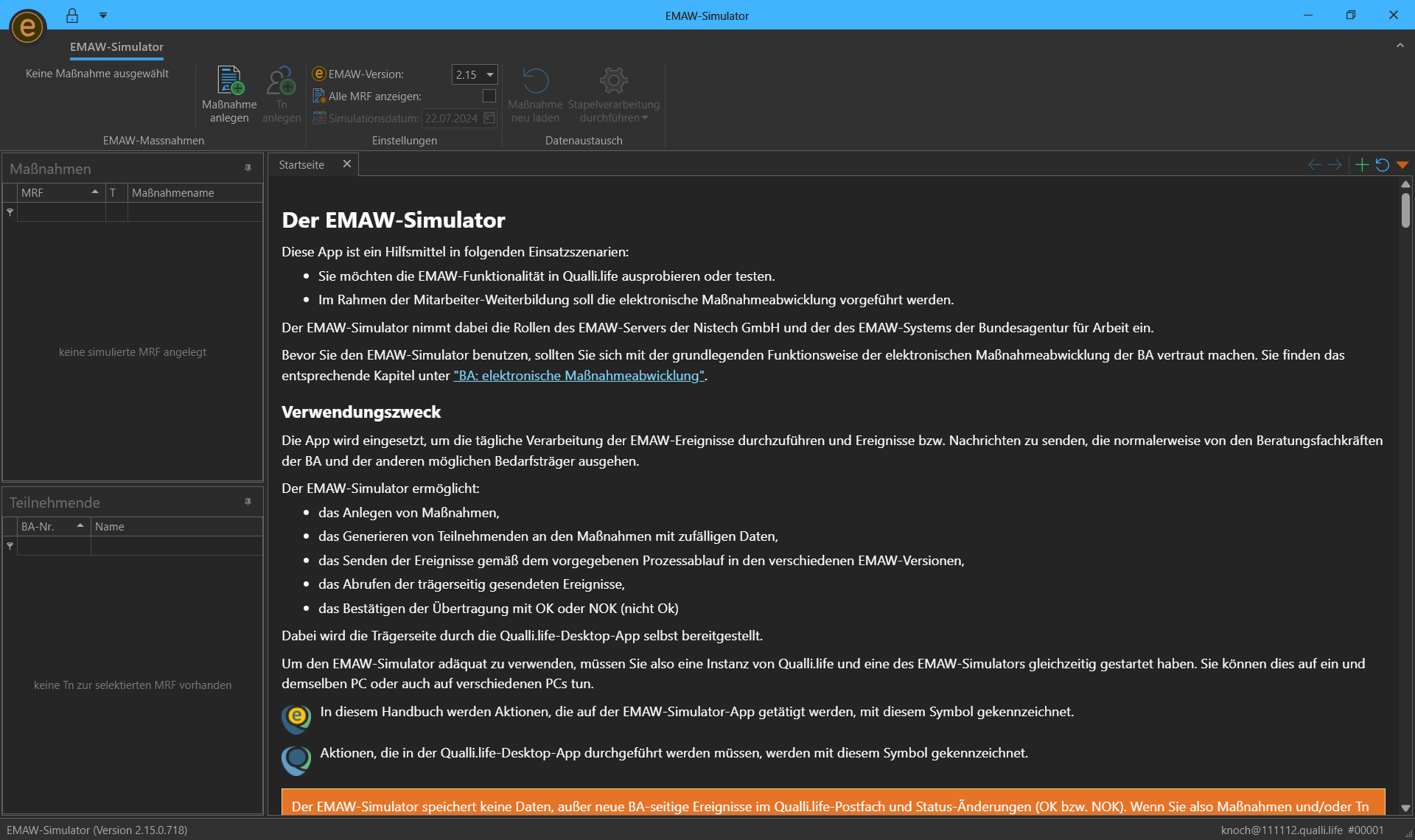Open the quick access dropdown arrow in title bar
The image size is (1415, 840).
pos(103,15)
